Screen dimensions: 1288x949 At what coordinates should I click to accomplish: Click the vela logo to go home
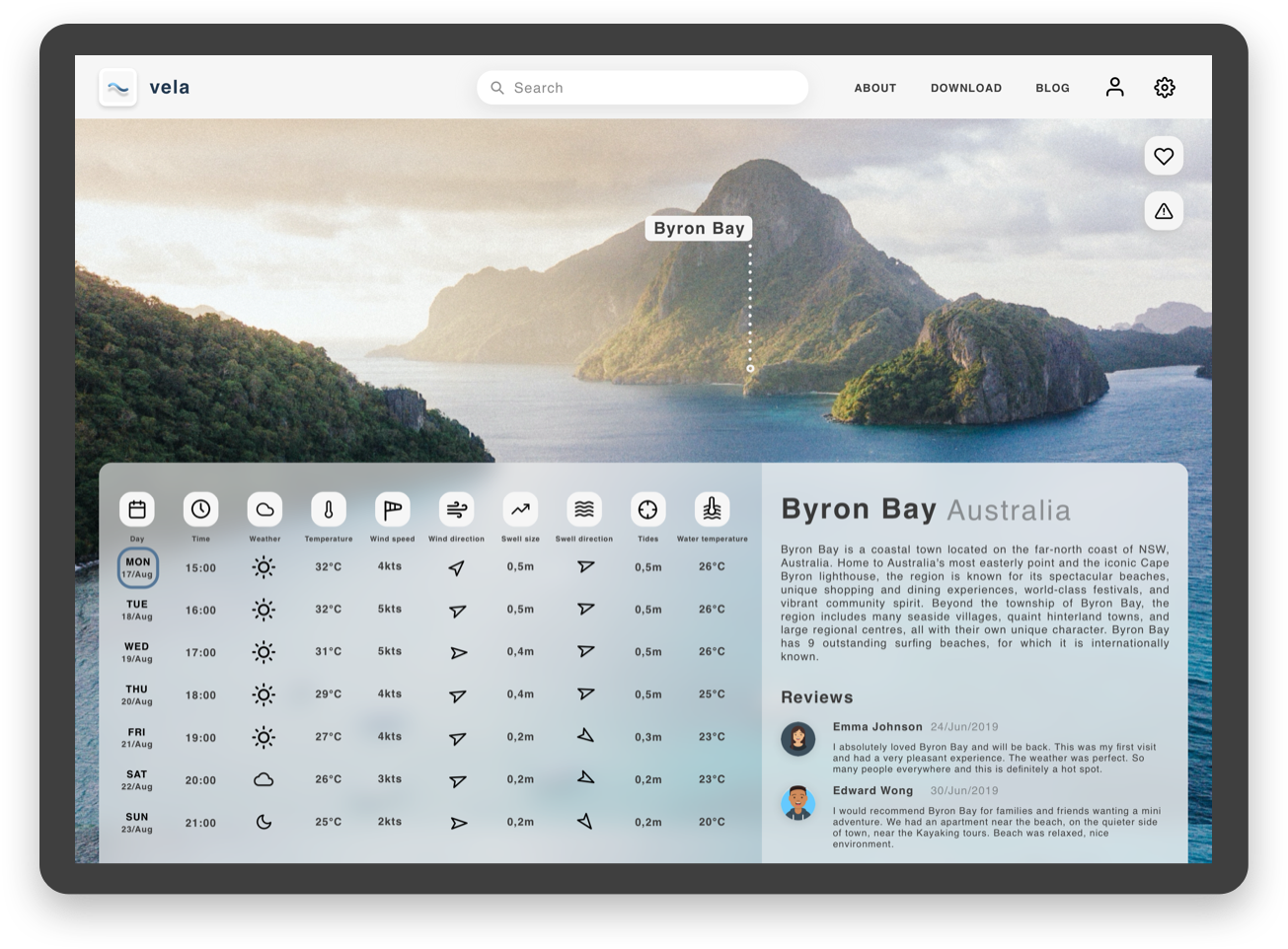(146, 87)
